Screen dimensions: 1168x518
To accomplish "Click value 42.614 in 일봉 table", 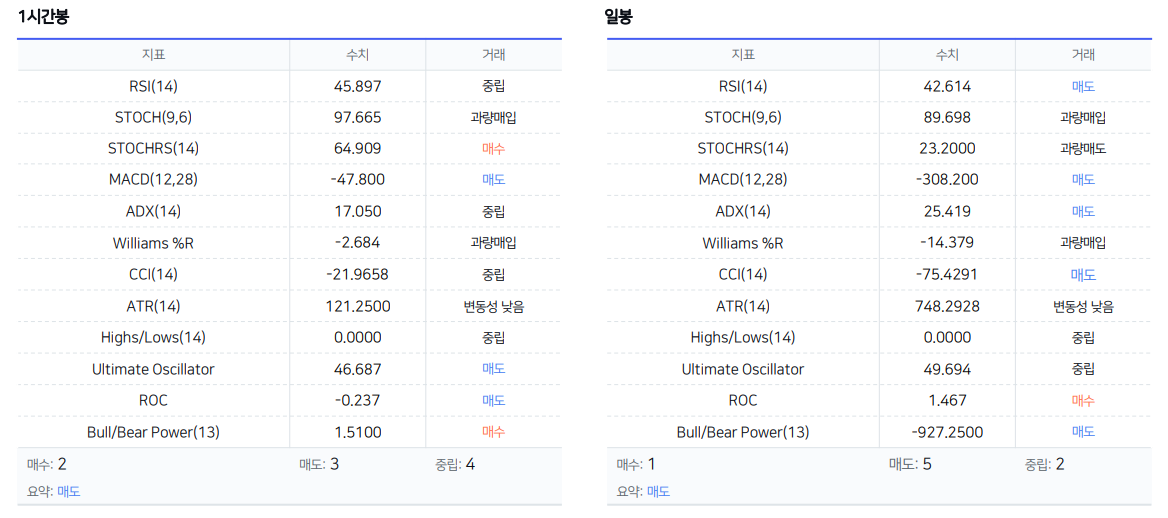I will pos(947,86).
